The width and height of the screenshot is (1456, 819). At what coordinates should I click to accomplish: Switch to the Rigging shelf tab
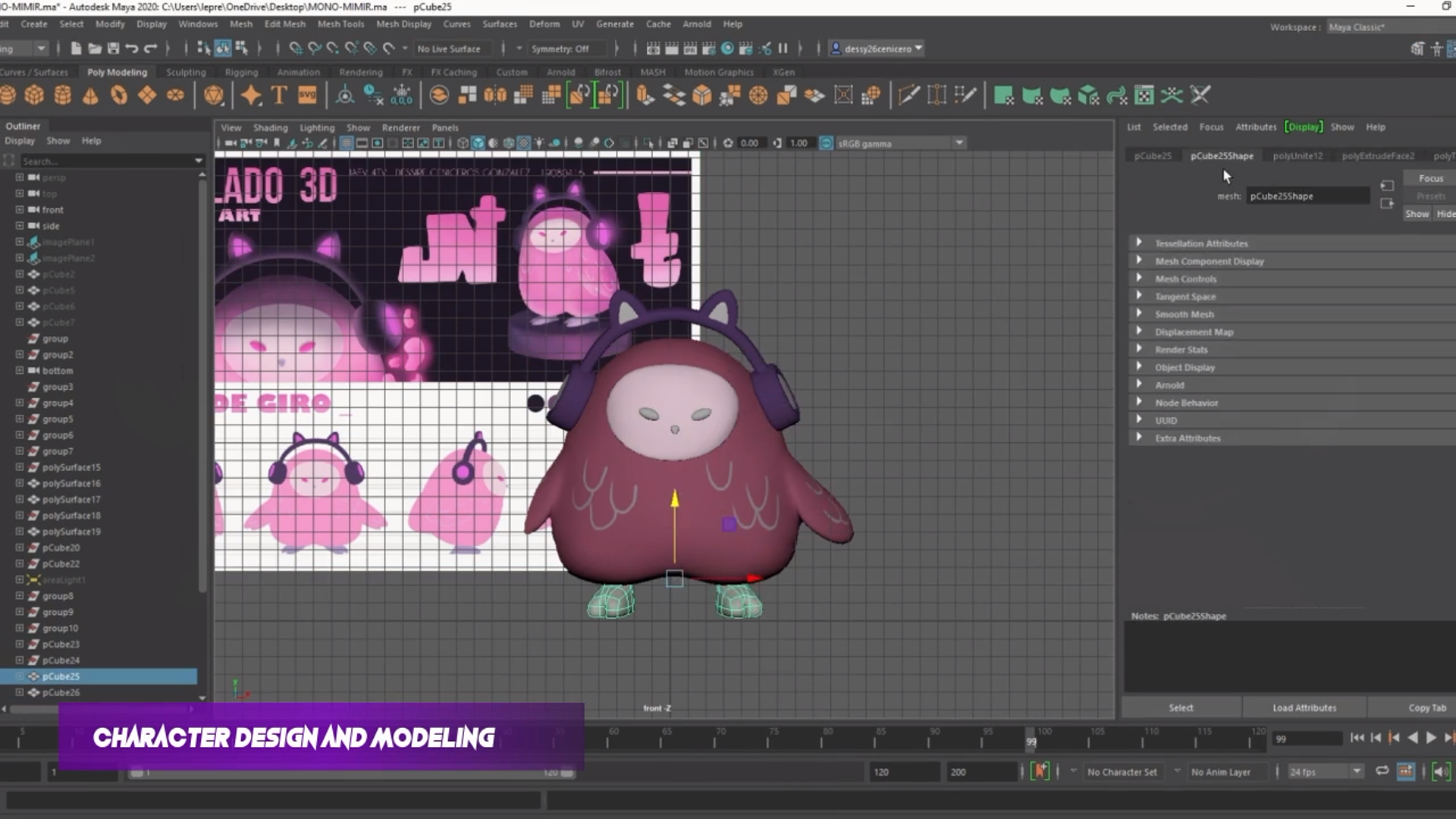pos(241,72)
